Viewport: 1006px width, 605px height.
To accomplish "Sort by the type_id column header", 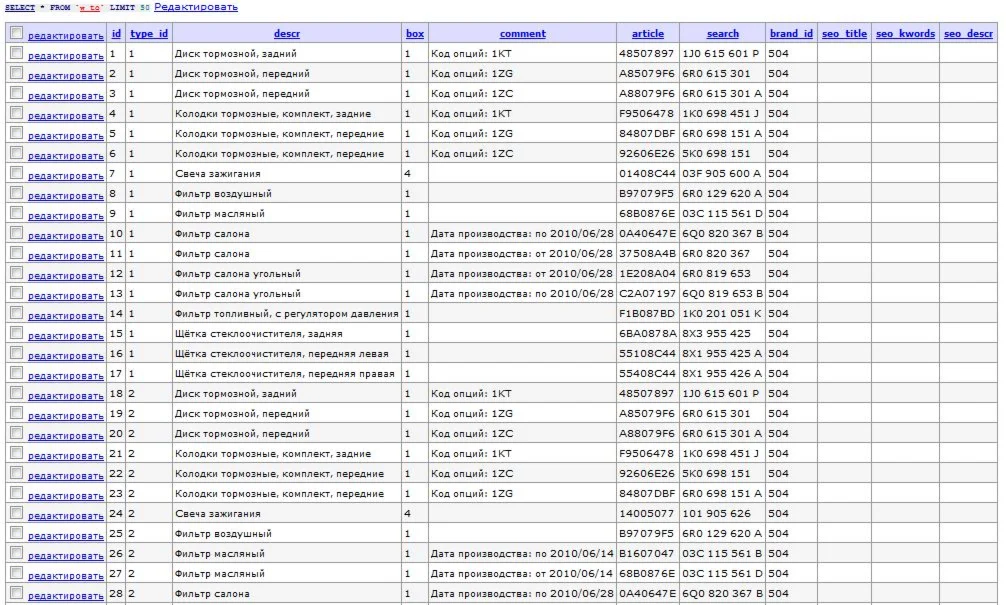I will [x=149, y=33].
